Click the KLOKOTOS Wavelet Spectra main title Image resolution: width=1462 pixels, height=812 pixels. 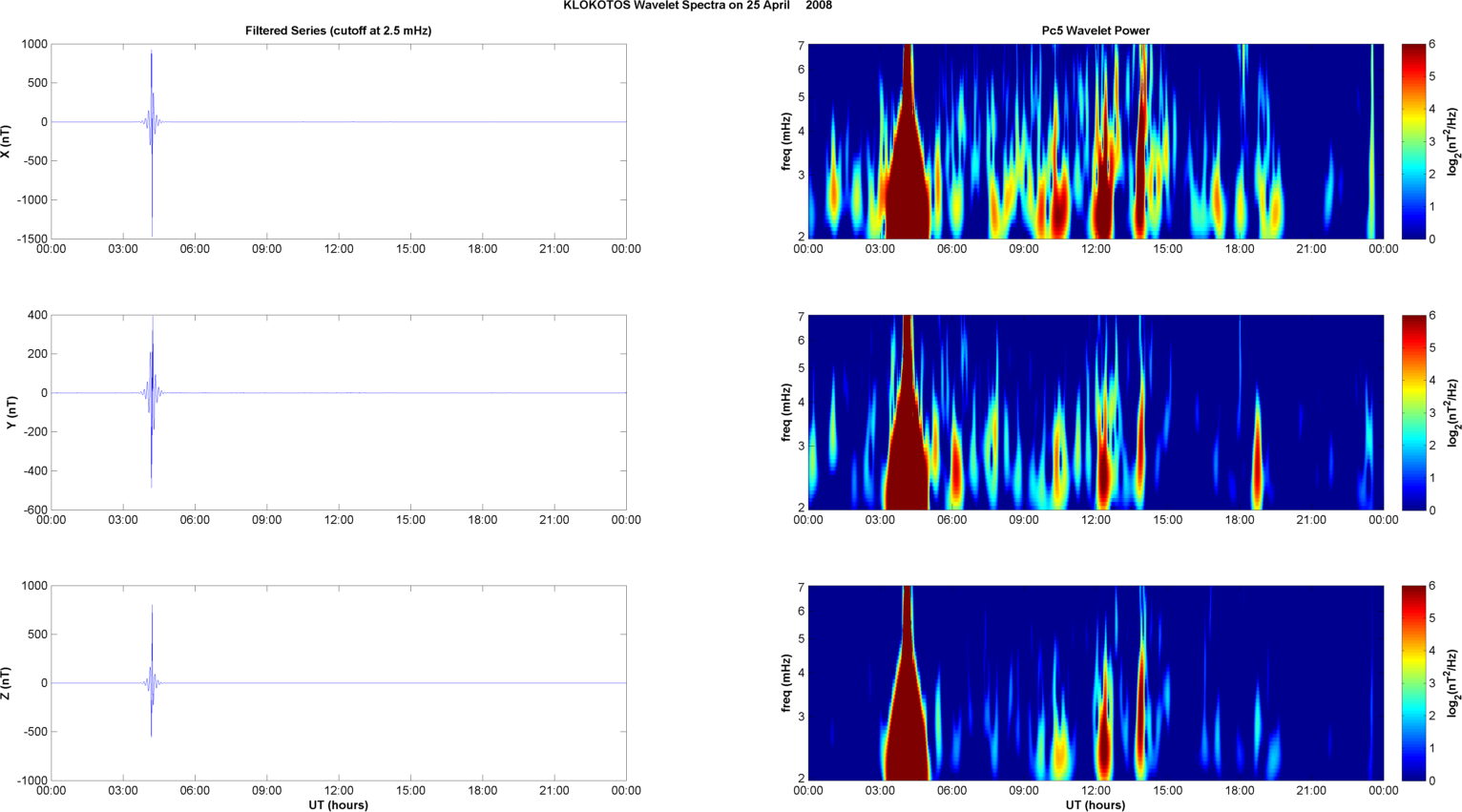[698, 6]
